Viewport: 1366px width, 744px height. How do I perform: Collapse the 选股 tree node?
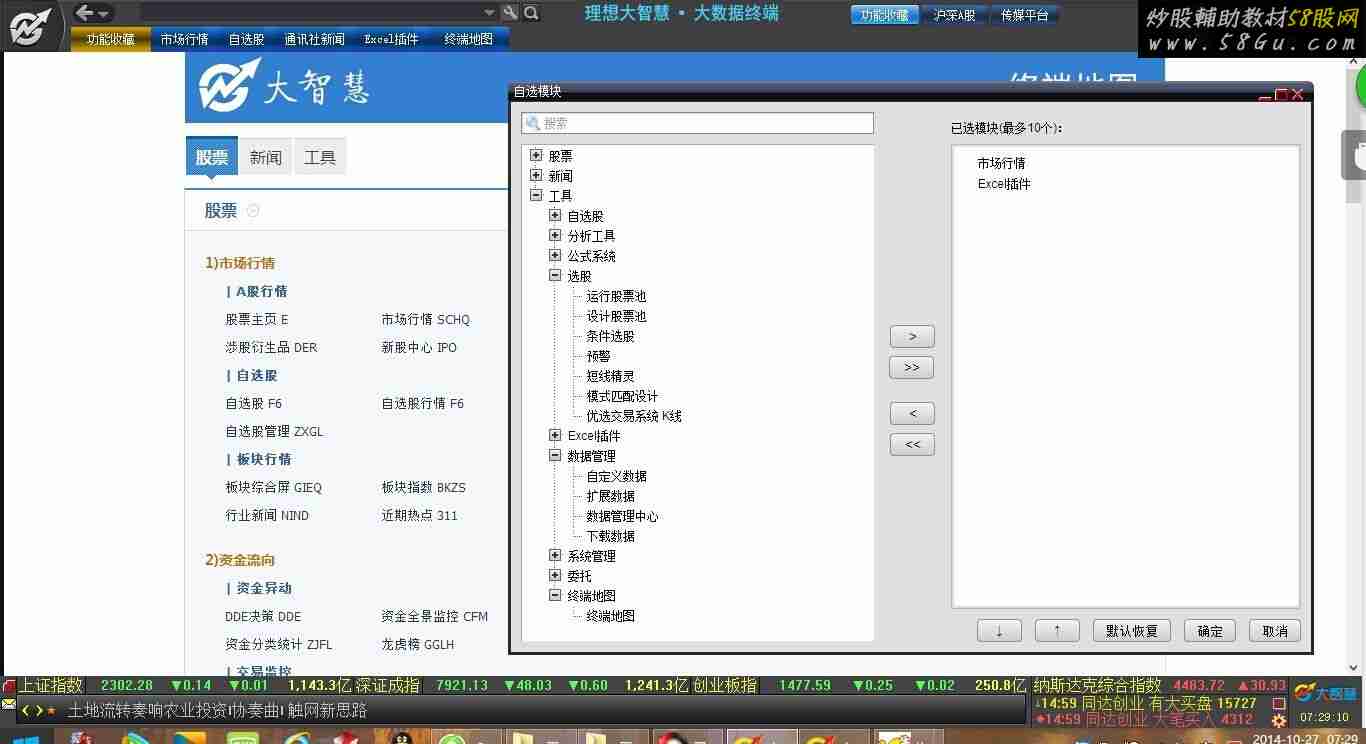(555, 276)
